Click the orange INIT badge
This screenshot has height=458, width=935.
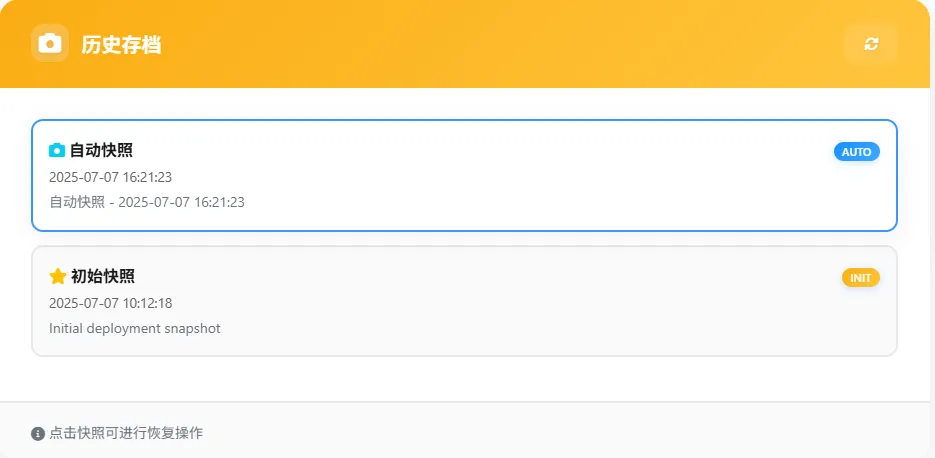(x=860, y=278)
